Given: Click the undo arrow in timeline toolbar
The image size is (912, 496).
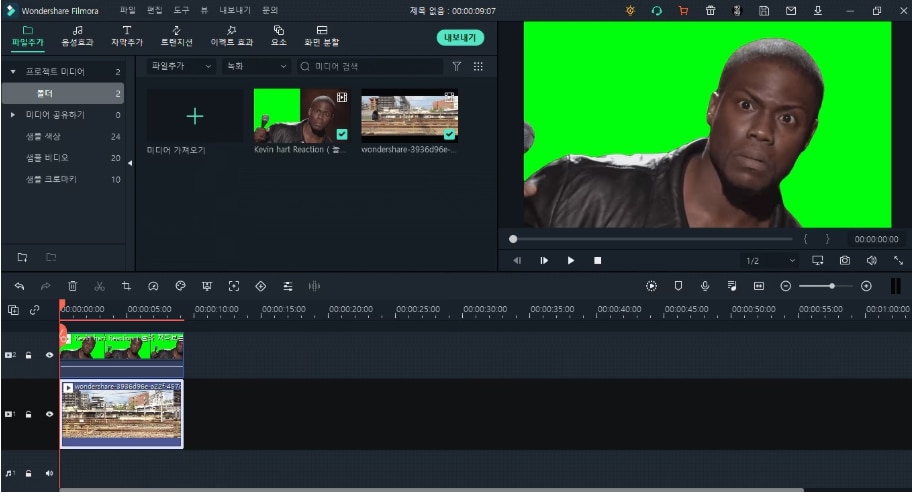Looking at the screenshot, I should (19, 286).
